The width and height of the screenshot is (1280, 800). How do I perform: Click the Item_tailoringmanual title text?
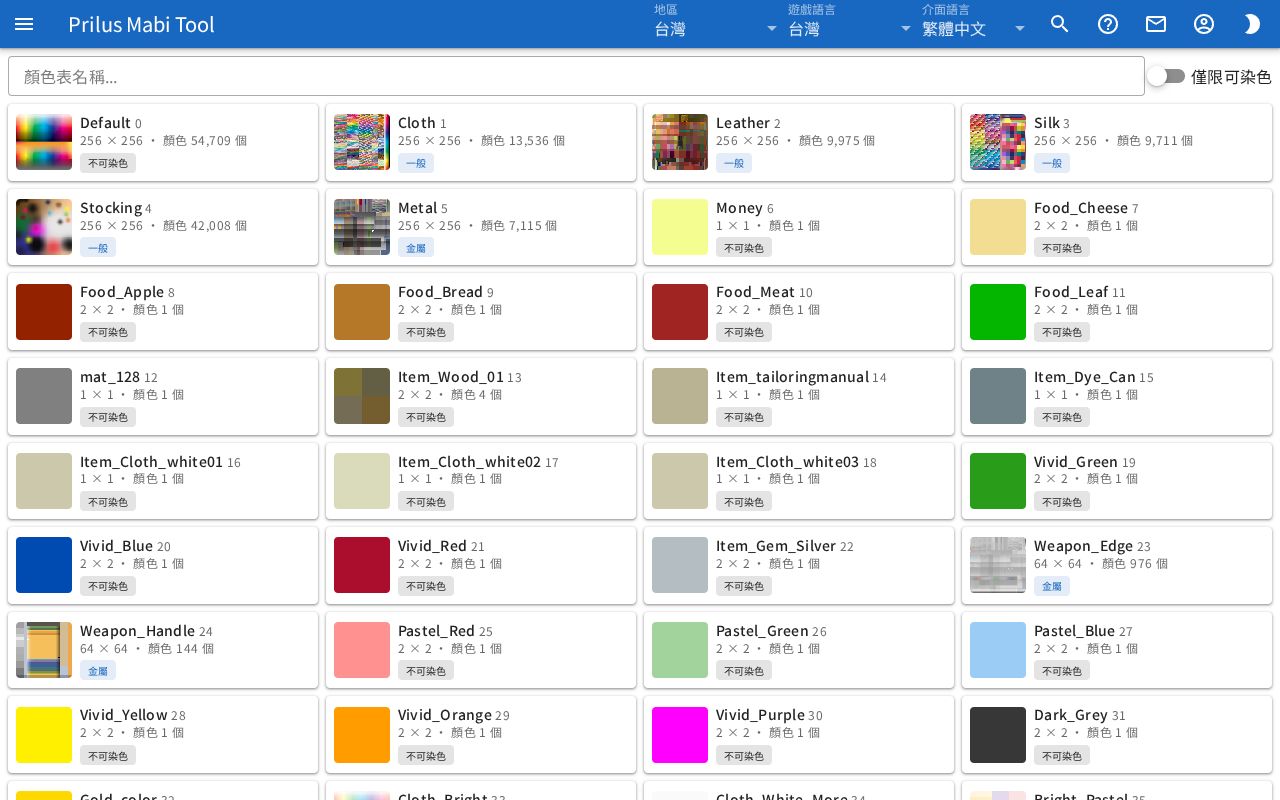click(792, 377)
